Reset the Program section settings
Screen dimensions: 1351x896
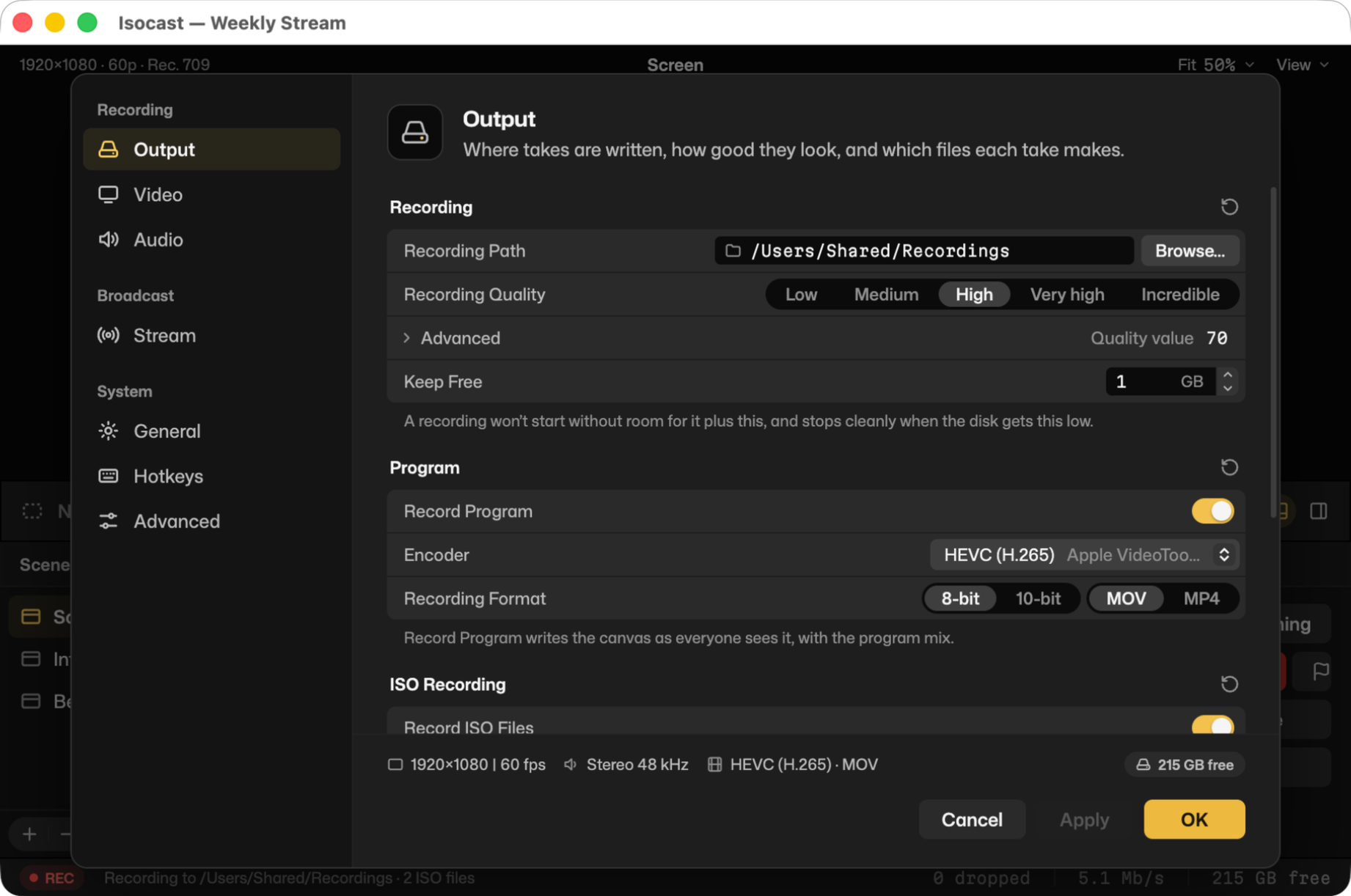tap(1229, 467)
